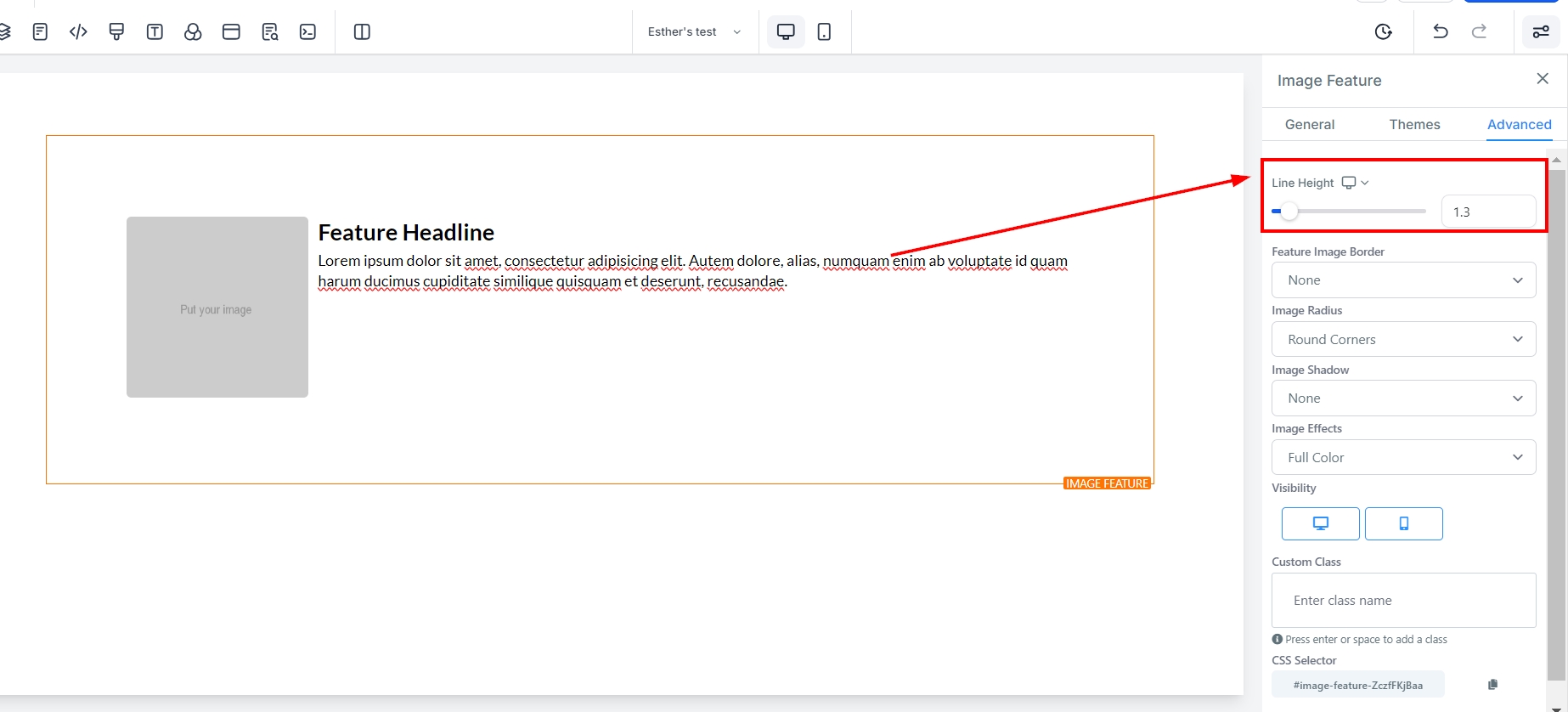Click the undo arrow
The width and height of the screenshot is (1568, 712).
tap(1441, 32)
